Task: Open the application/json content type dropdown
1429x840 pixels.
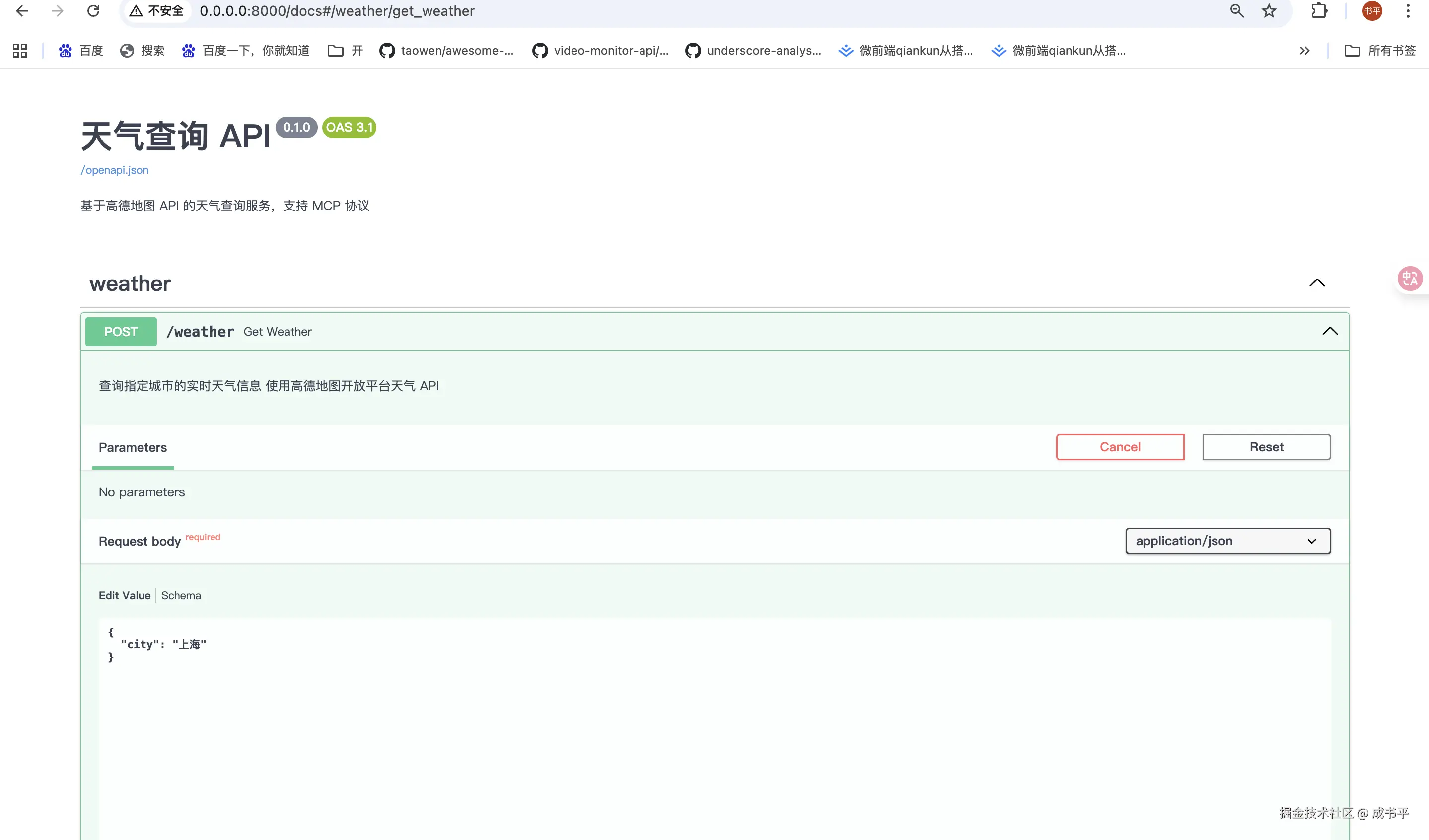Action: point(1227,541)
